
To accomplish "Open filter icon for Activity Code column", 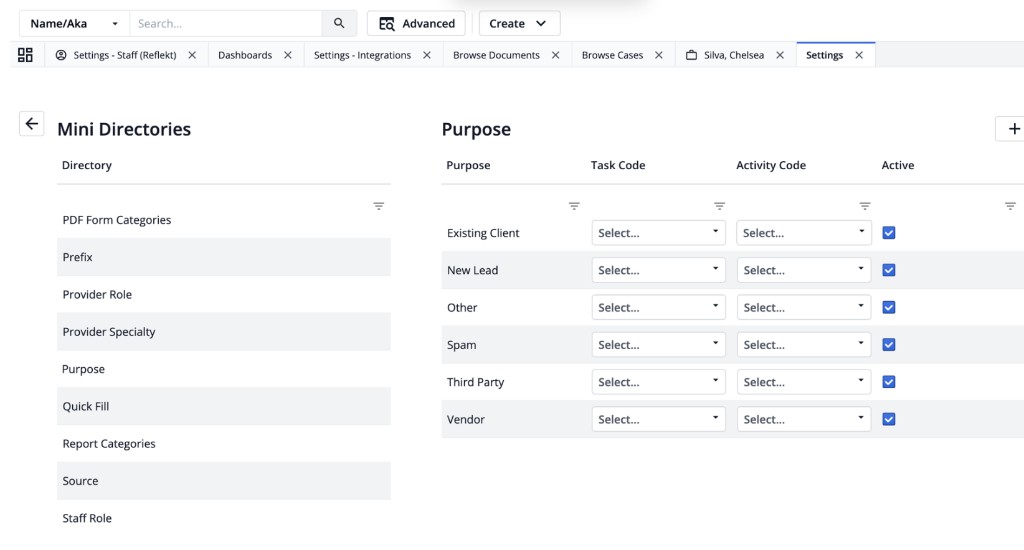I will tap(865, 206).
